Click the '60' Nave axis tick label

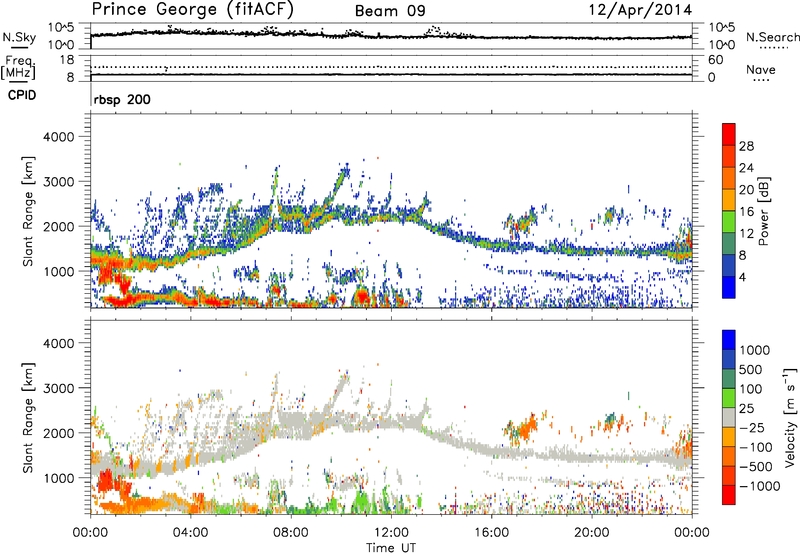(715, 60)
